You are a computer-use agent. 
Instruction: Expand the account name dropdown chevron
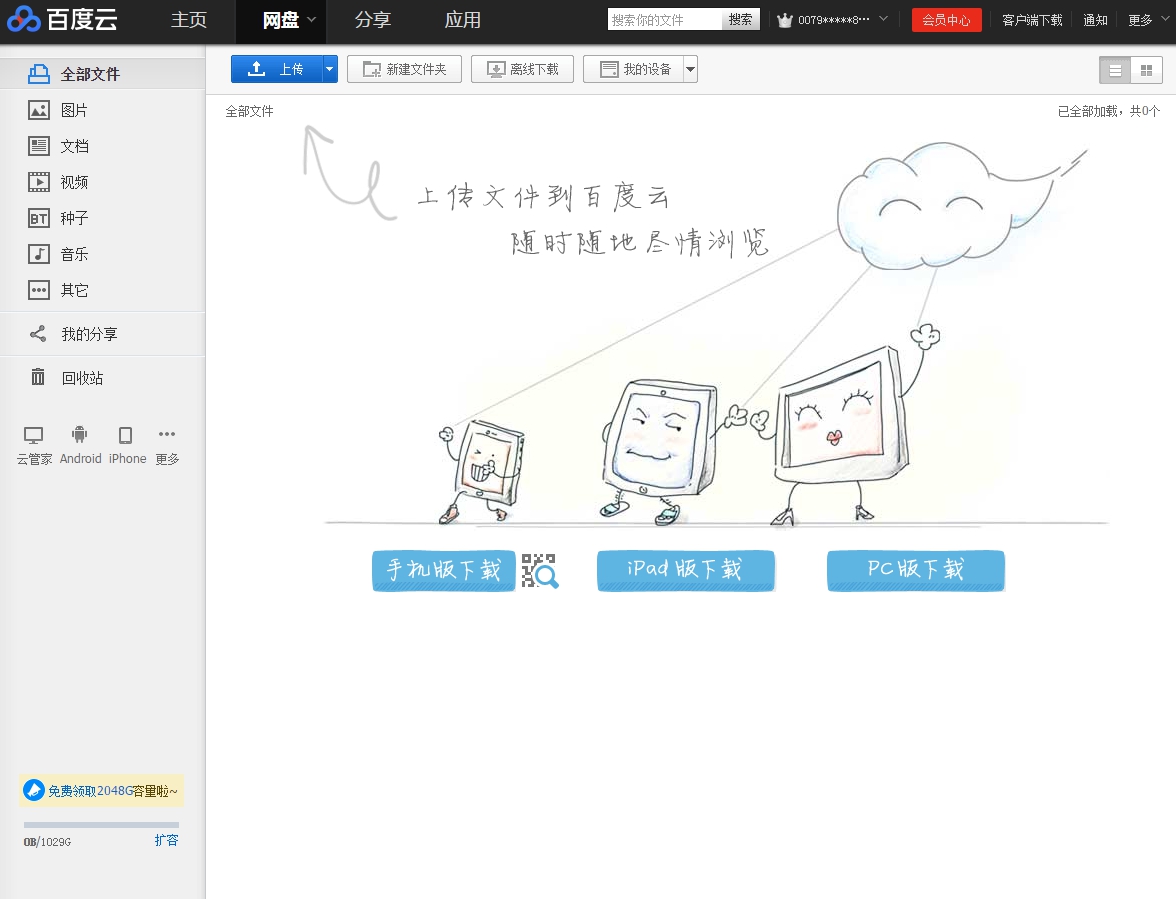coord(884,19)
